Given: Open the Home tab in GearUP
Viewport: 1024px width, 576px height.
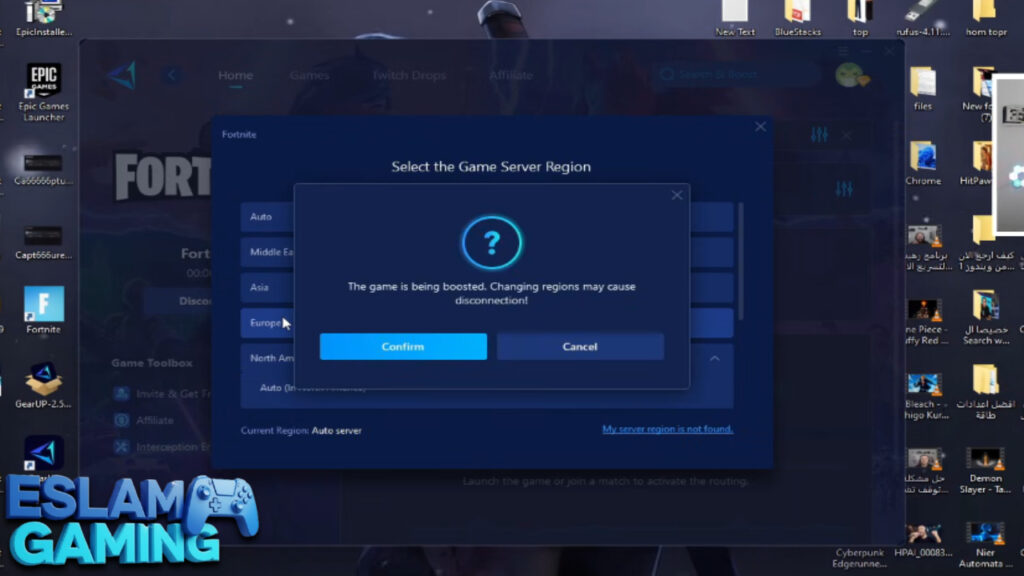Looking at the screenshot, I should pos(235,75).
